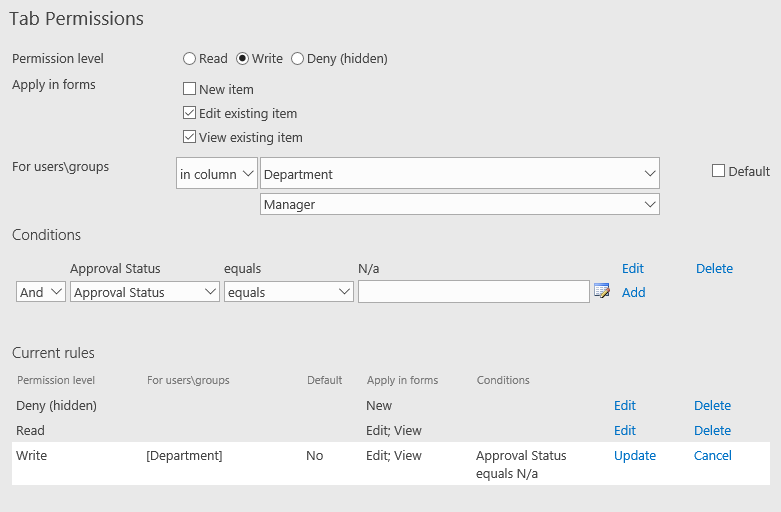Expand the Manager dropdown
The image size is (781, 512).
(x=460, y=204)
